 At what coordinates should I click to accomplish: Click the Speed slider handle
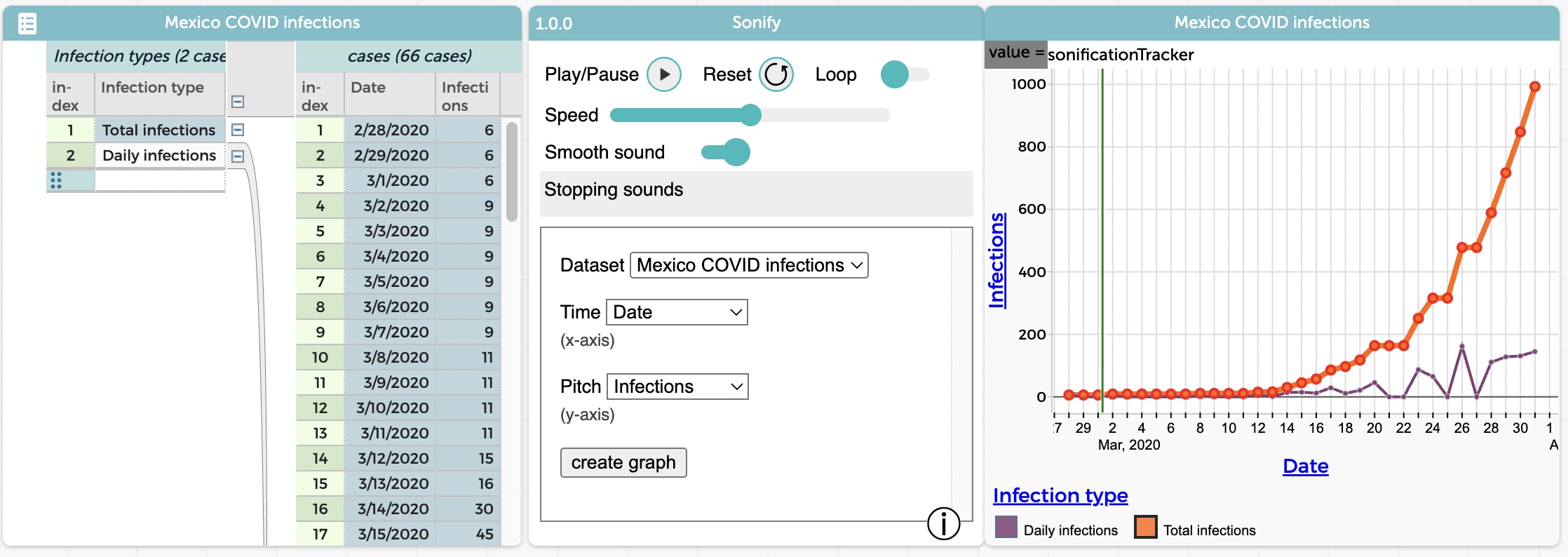click(x=751, y=115)
